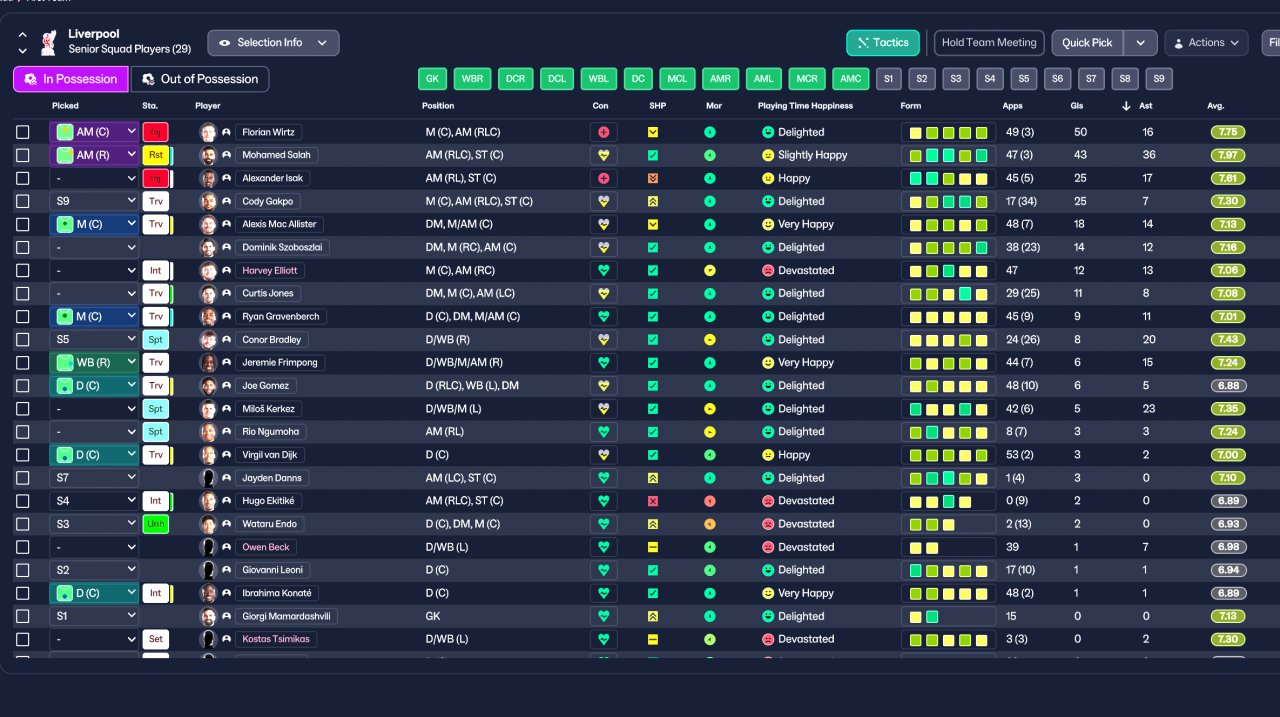Open Jeremie Frimpong's WB (R) picked dropdown
The width and height of the screenshot is (1280, 717).
94,363
